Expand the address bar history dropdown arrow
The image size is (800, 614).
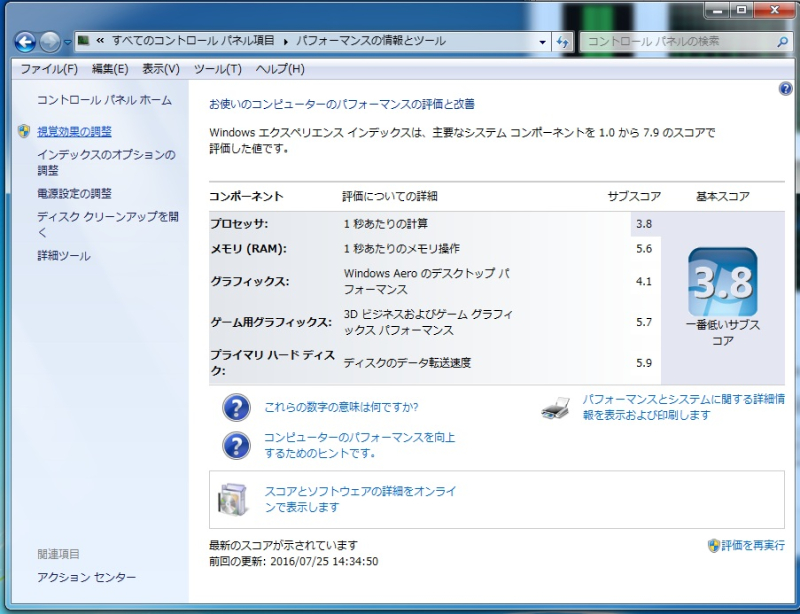point(542,42)
